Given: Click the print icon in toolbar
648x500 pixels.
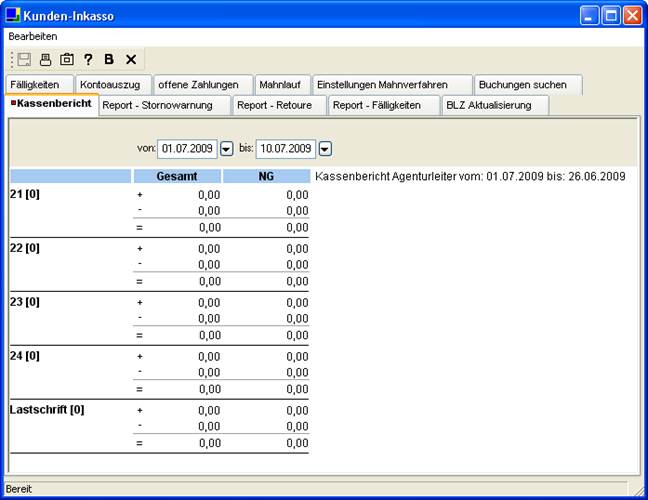Looking at the screenshot, I should click(x=45, y=59).
